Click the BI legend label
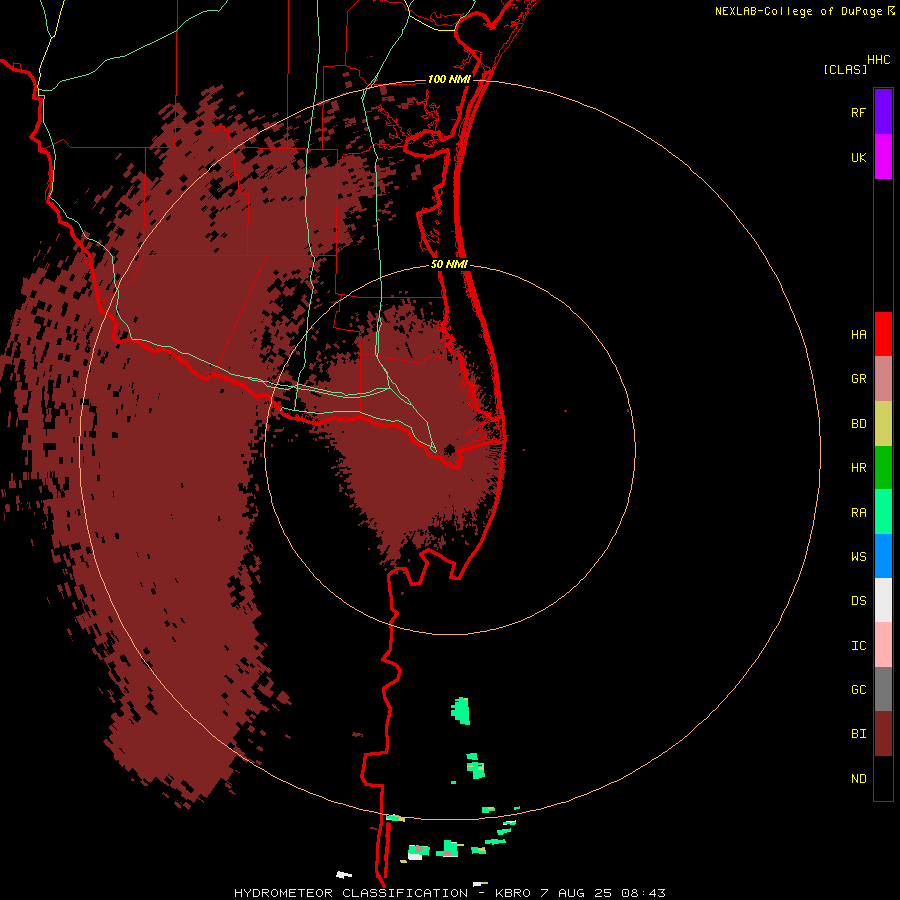Viewport: 900px width, 900px height. coord(858,734)
